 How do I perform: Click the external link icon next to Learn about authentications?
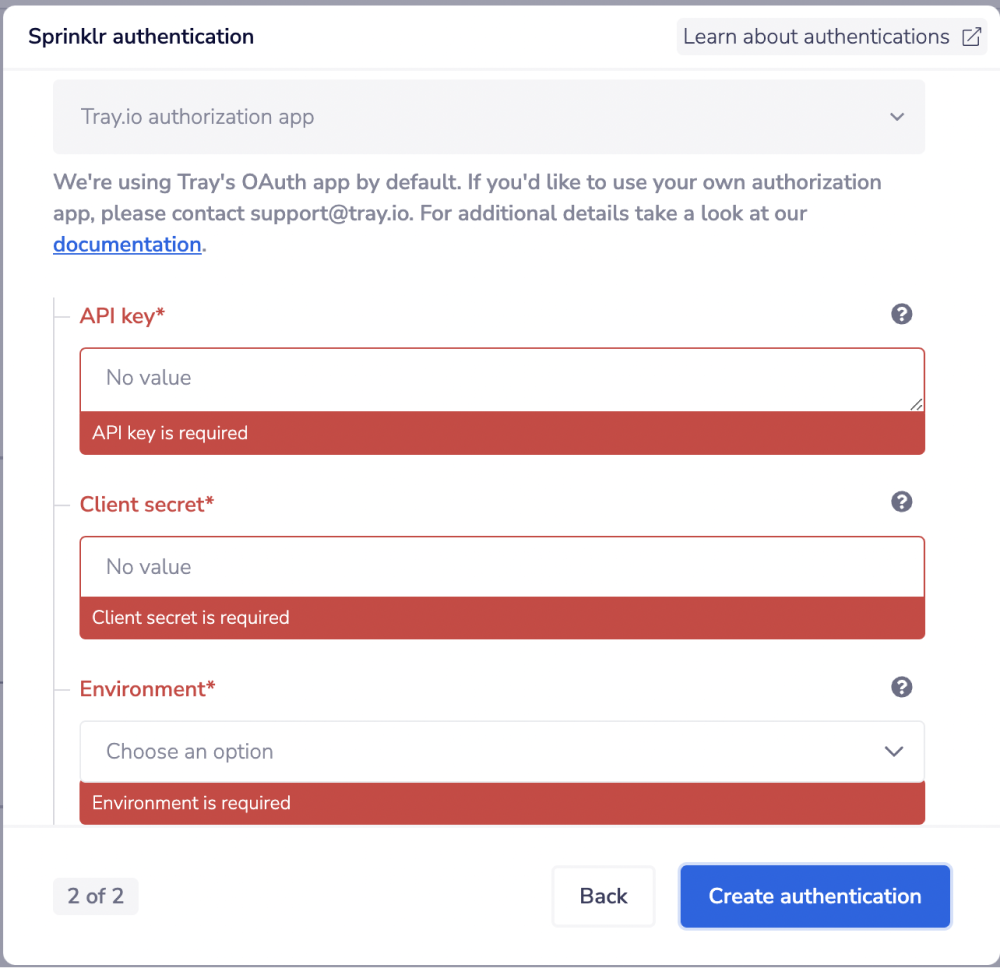click(x=970, y=36)
